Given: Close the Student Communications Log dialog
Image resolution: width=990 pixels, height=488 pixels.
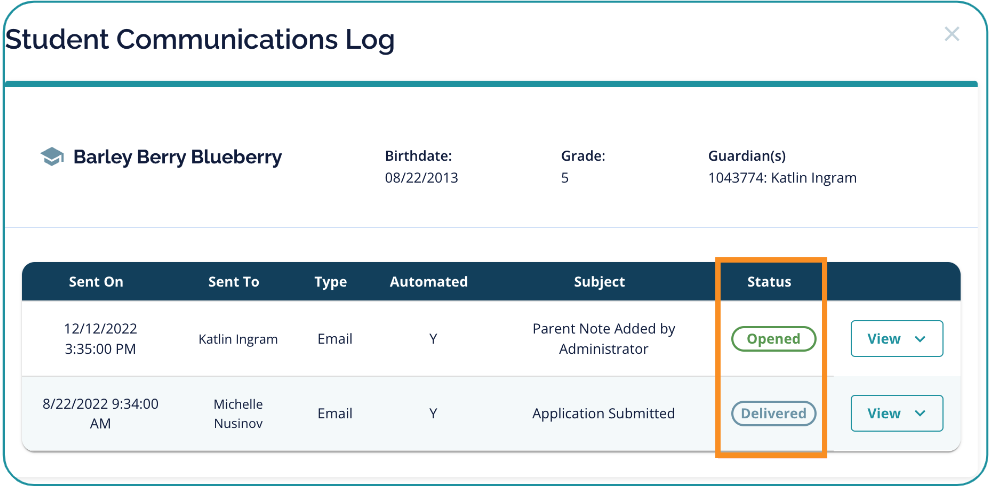Looking at the screenshot, I should tap(951, 35).
